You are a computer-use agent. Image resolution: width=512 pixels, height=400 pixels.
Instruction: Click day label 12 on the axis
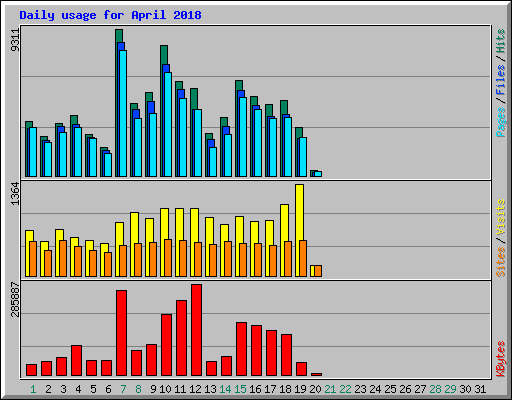(x=195, y=389)
